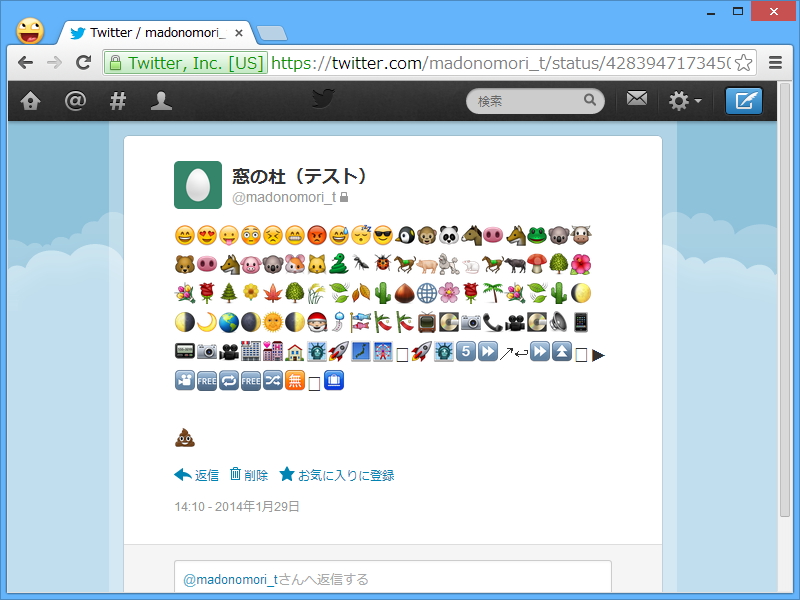Open Direct Messages via the envelope icon
Viewport: 800px width, 600px height.
(x=637, y=100)
